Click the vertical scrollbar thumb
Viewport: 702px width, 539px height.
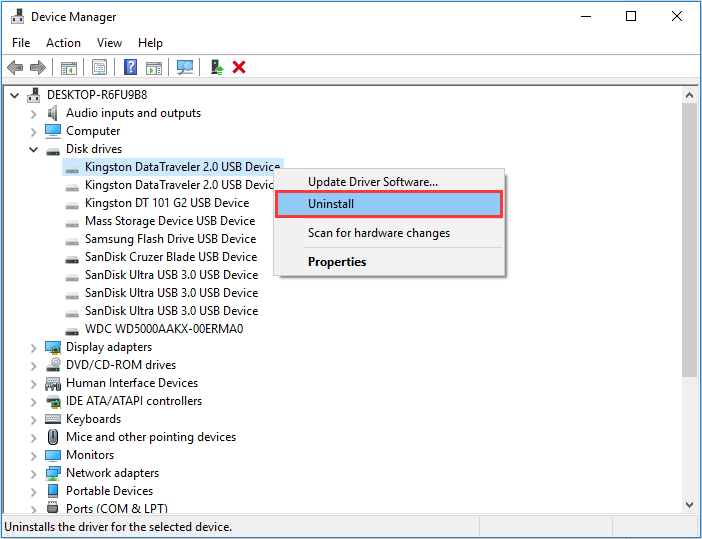[x=689, y=240]
